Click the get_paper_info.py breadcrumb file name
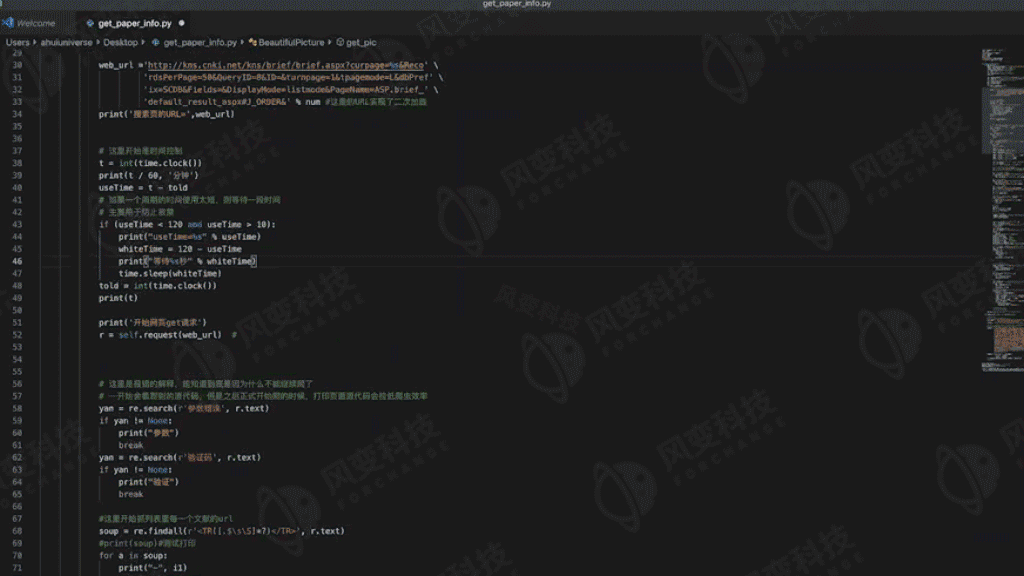This screenshot has height=576, width=1024. pos(200,42)
